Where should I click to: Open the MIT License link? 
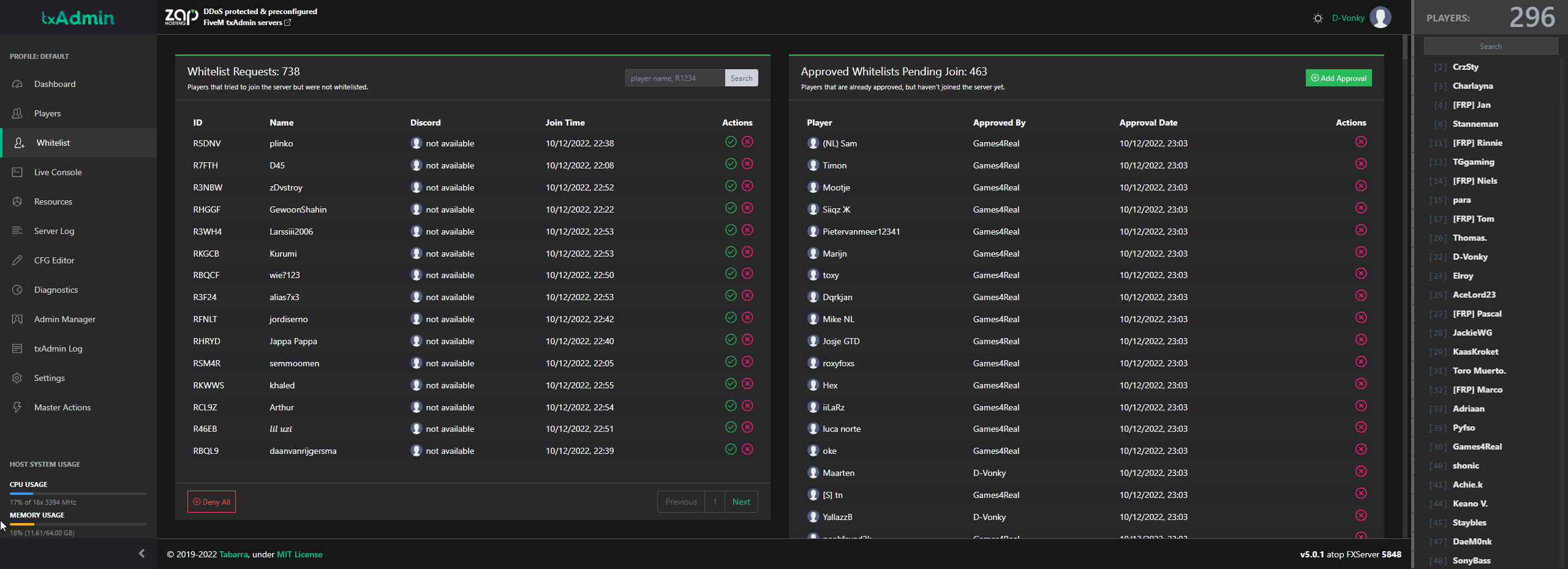[299, 554]
